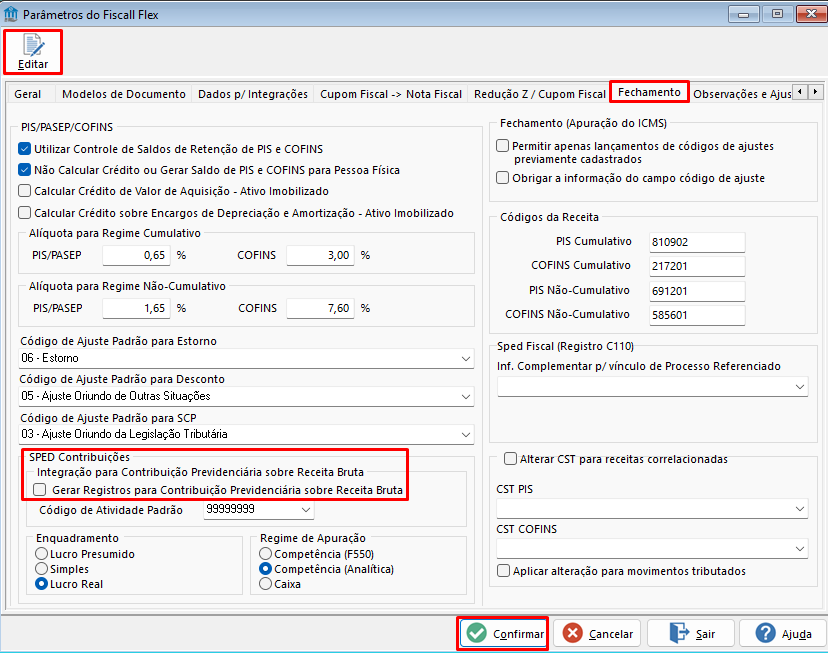Open Dados p/ Integrações tab
Viewport: 828px width, 653px height.
[x=252, y=94]
